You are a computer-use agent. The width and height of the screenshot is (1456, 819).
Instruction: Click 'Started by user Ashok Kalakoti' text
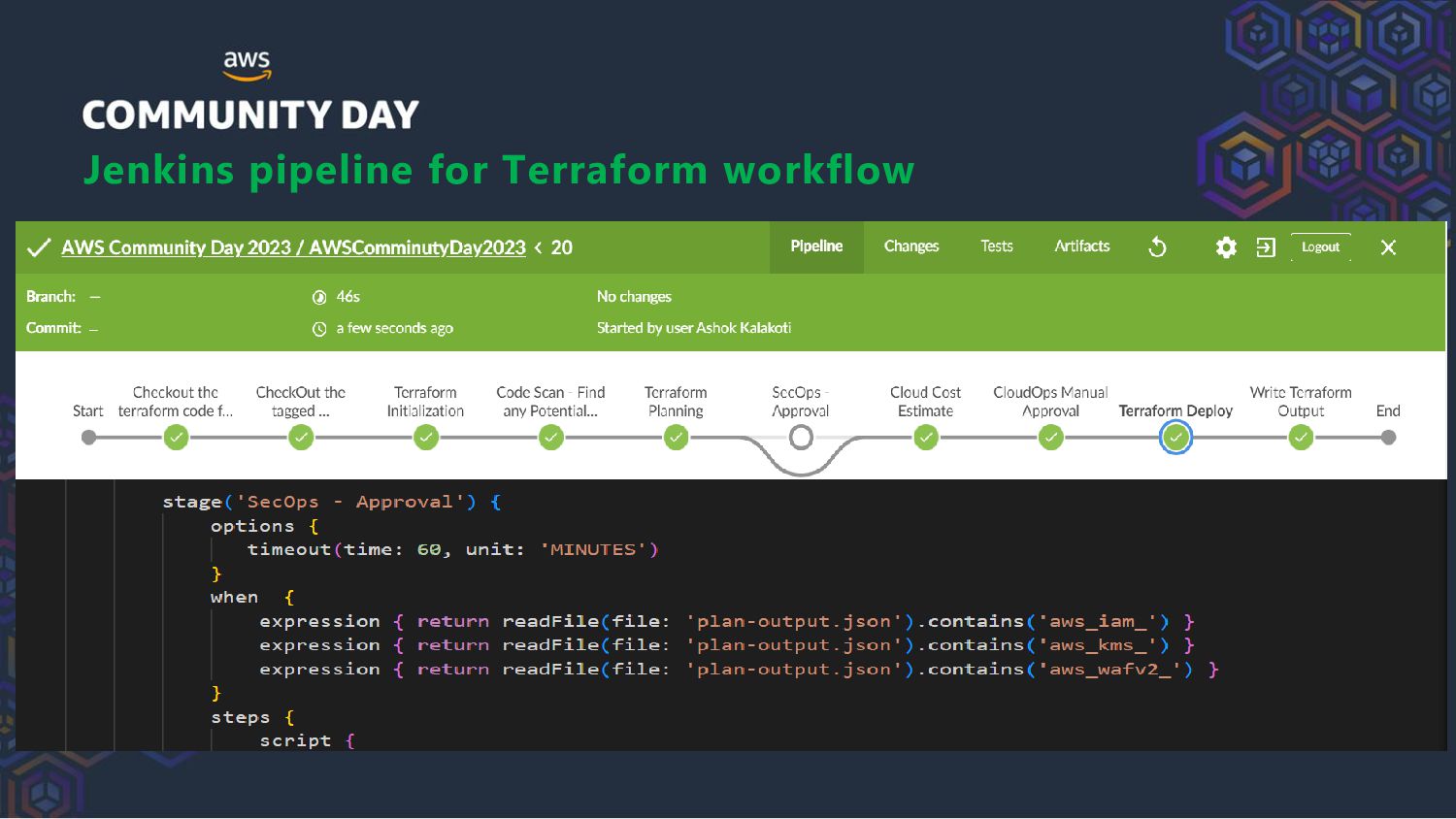(x=694, y=328)
